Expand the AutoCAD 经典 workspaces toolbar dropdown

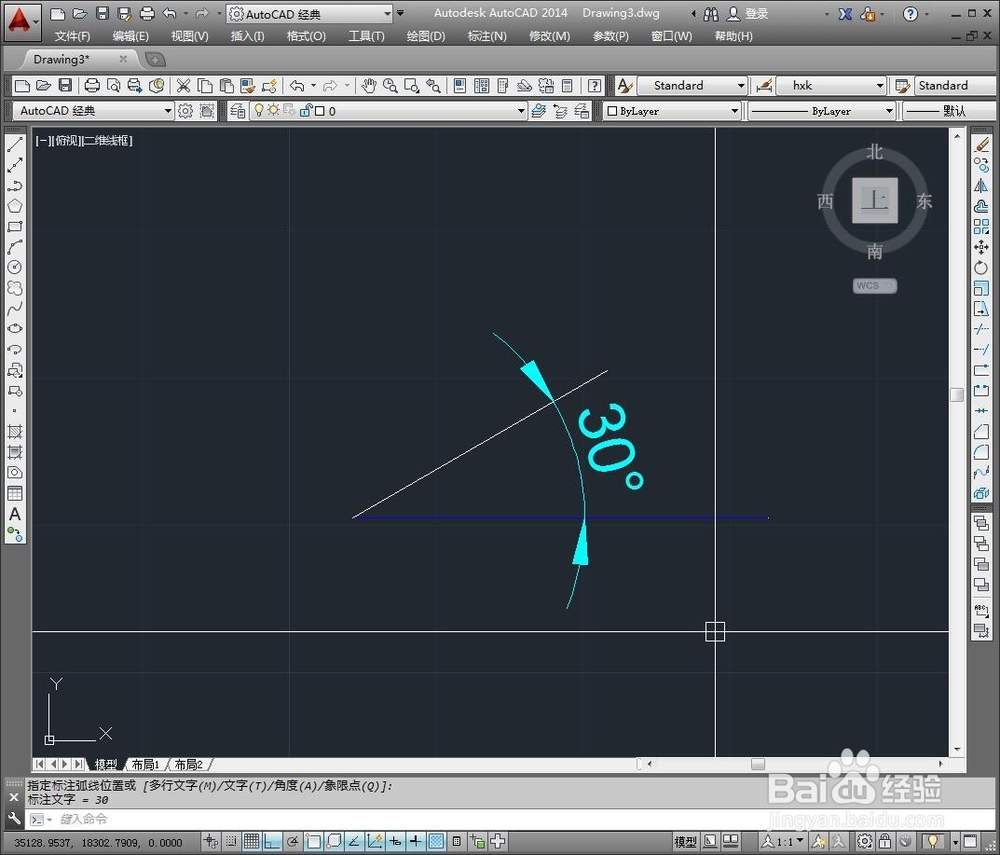coord(168,111)
